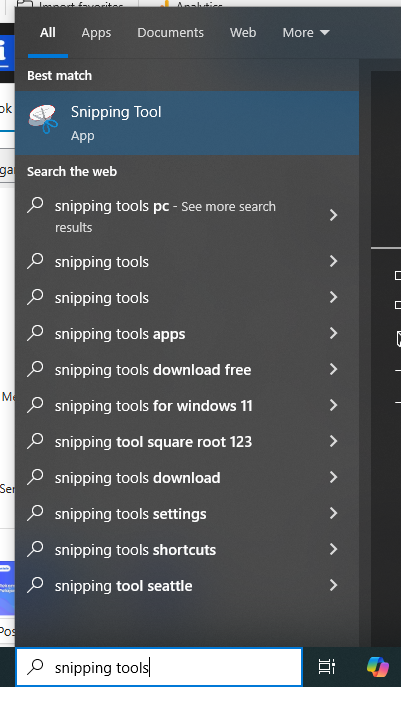Viewport: 401px width, 713px height.
Task: Expand the 'snipping tool seattle' chevron
Action: tap(333, 585)
